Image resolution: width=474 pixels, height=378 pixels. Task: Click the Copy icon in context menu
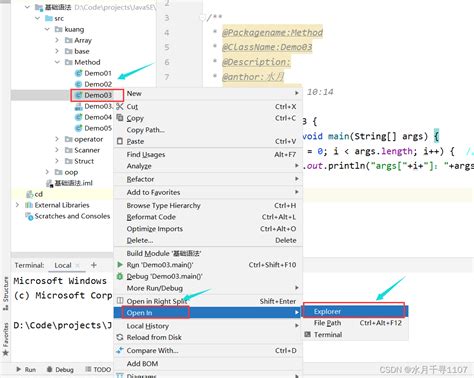pos(120,118)
